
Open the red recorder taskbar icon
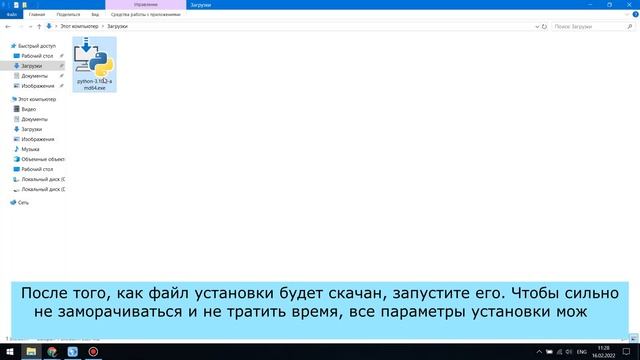click(93, 351)
